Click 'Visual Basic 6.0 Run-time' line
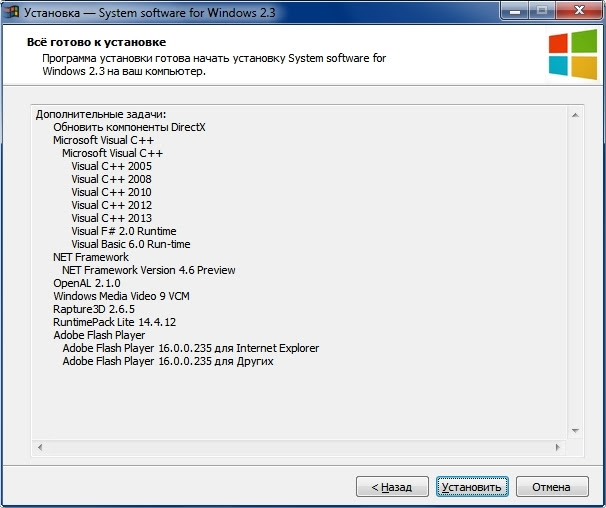The image size is (606, 508). (131, 244)
